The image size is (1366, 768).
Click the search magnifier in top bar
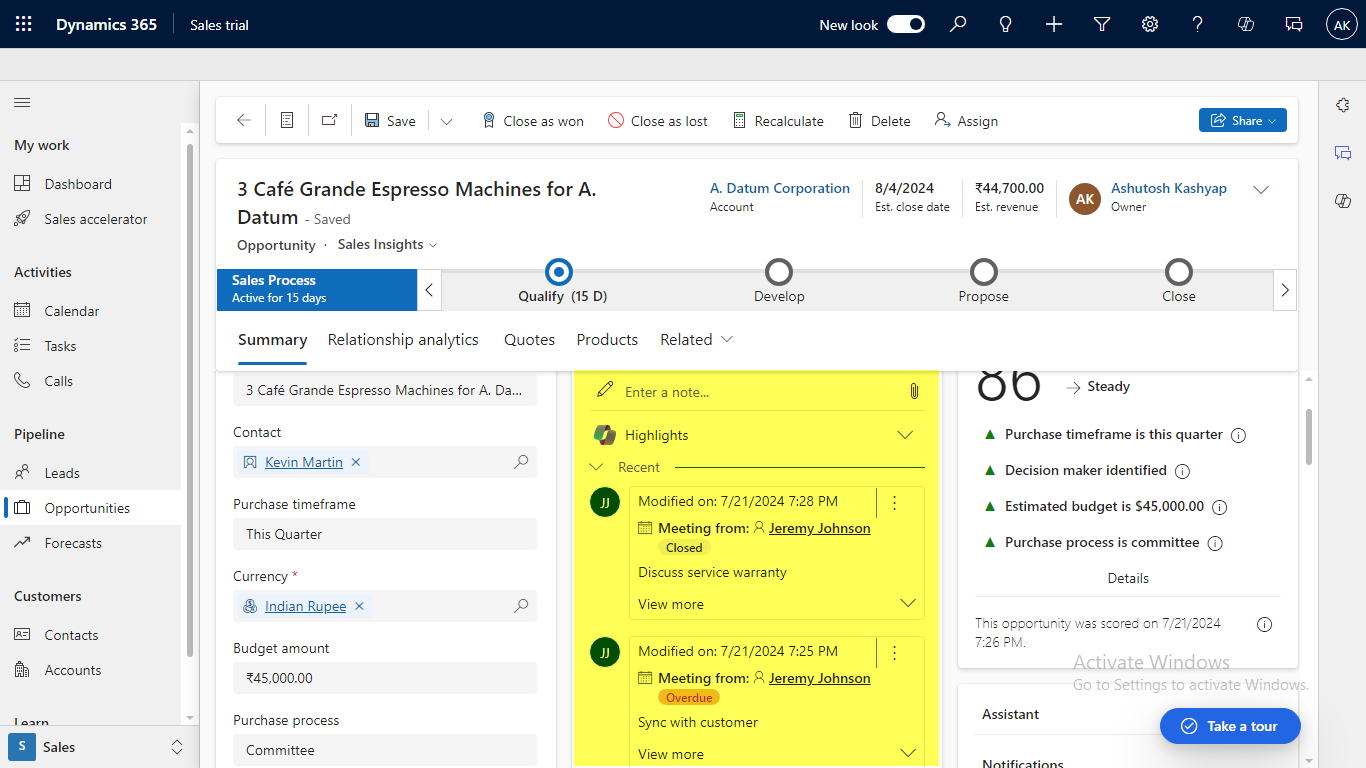(958, 24)
